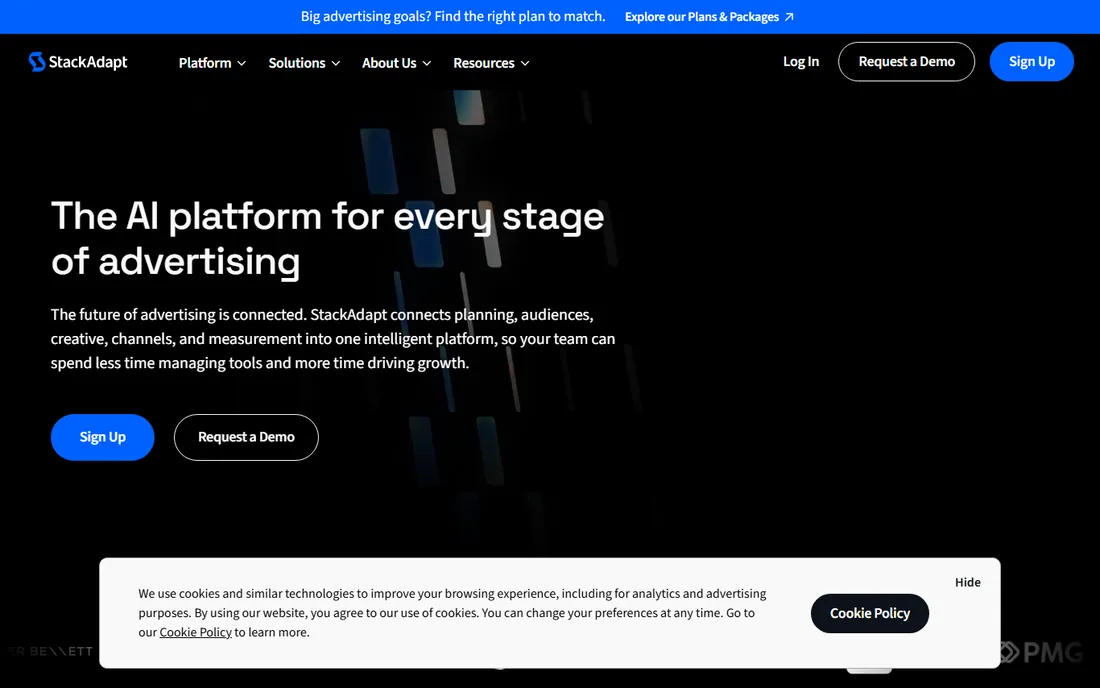1100x688 pixels.
Task: Click the hero headline about AI platform
Action: [x=328, y=238]
